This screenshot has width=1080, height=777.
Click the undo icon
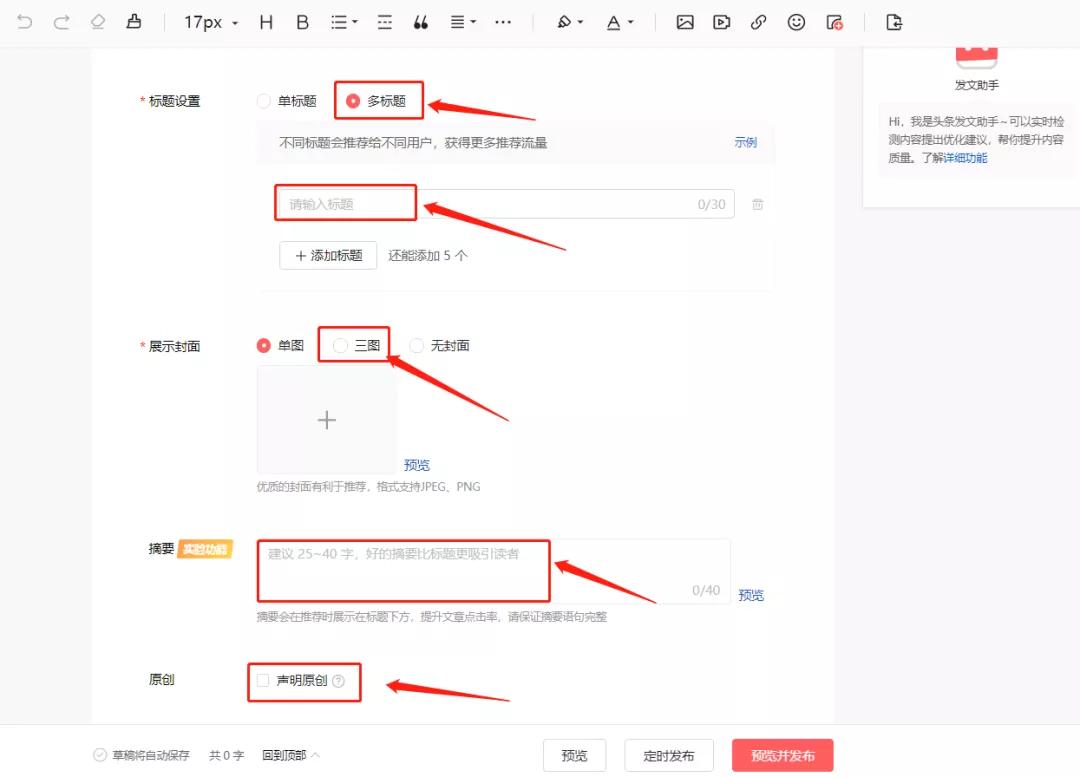(24, 21)
